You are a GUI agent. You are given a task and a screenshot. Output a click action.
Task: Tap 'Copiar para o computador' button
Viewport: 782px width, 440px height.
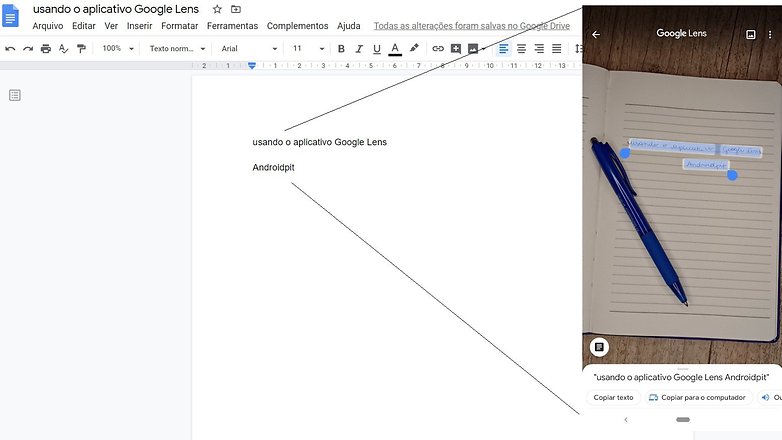point(697,398)
